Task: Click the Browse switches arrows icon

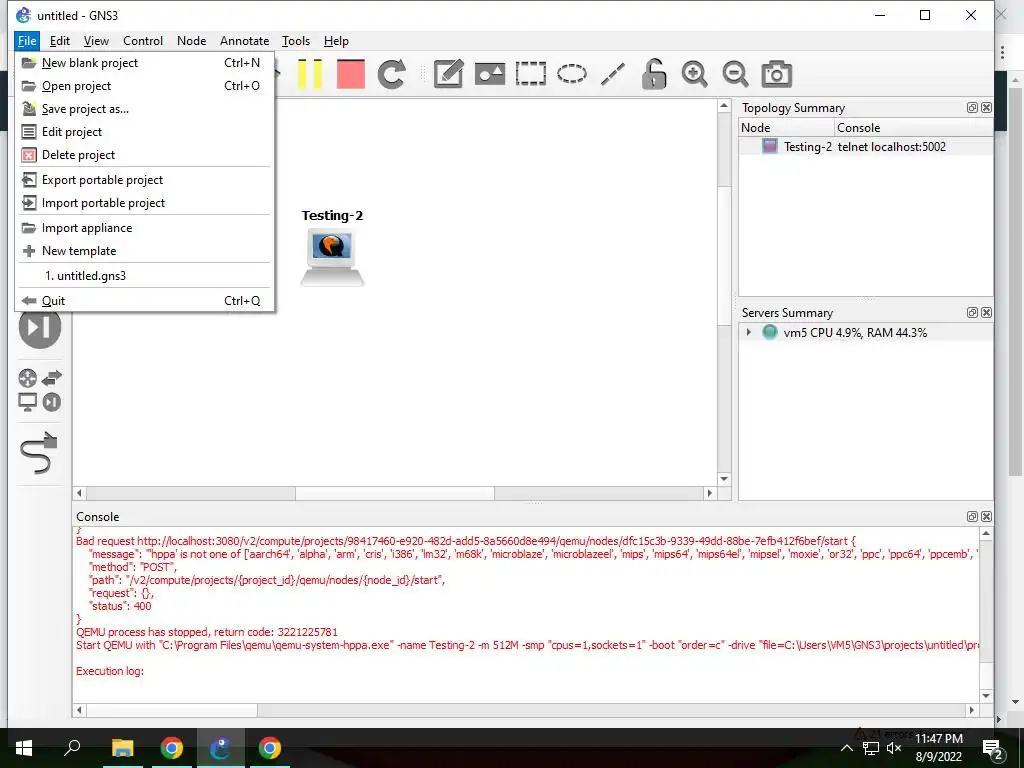Action: (x=52, y=378)
